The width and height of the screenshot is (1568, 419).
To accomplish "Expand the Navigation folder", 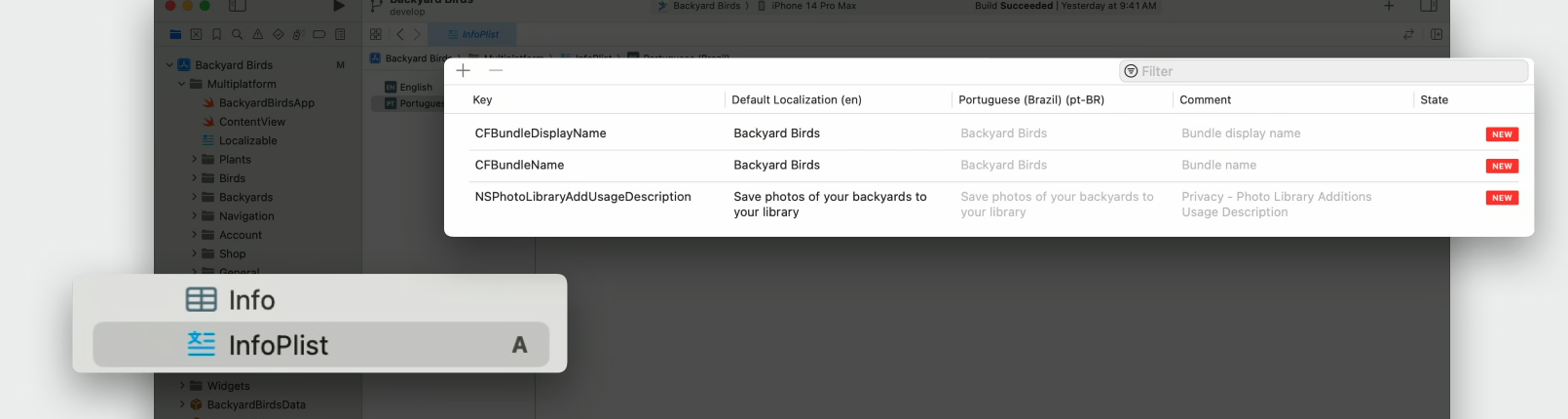I will [x=194, y=216].
